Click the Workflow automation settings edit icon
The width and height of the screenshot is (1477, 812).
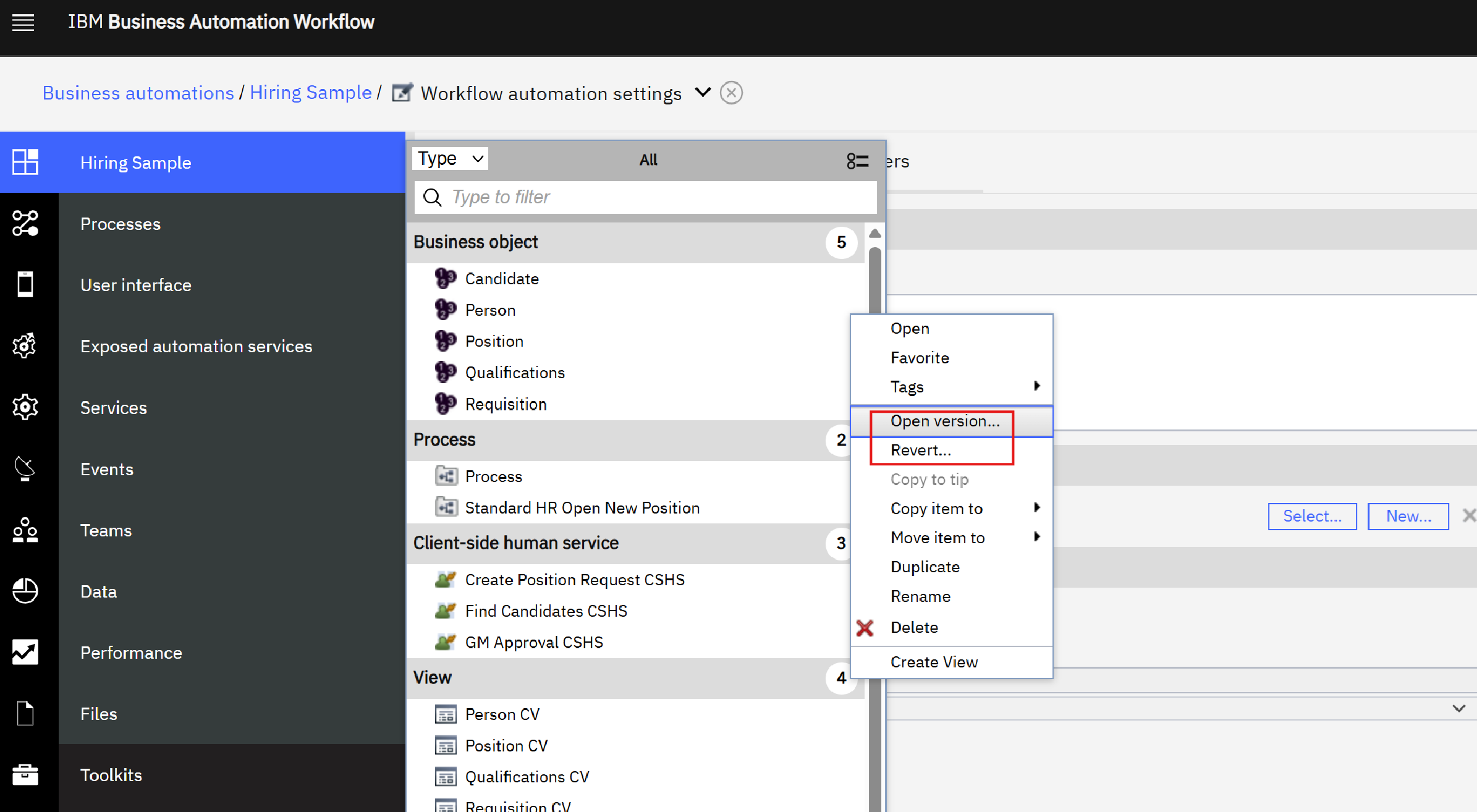tap(402, 93)
